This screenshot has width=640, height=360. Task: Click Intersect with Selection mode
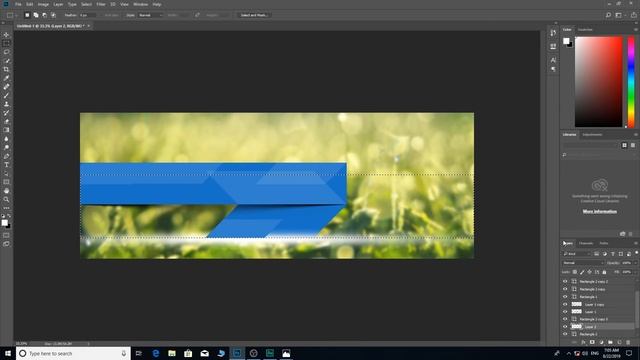pyautogui.click(x=53, y=15)
